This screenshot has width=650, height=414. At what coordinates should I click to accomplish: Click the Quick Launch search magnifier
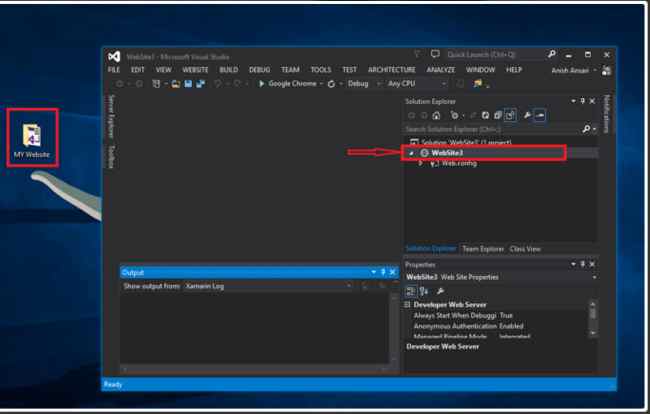tap(551, 54)
